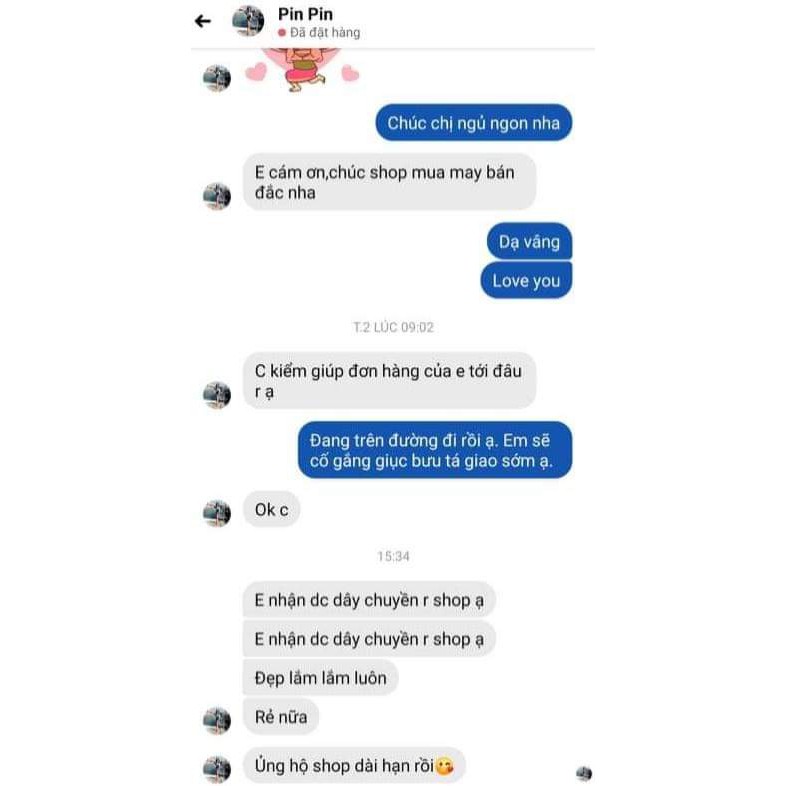786x786 pixels.
Task: Select the 'Love you' message bubble
Action: pyautogui.click(x=526, y=280)
